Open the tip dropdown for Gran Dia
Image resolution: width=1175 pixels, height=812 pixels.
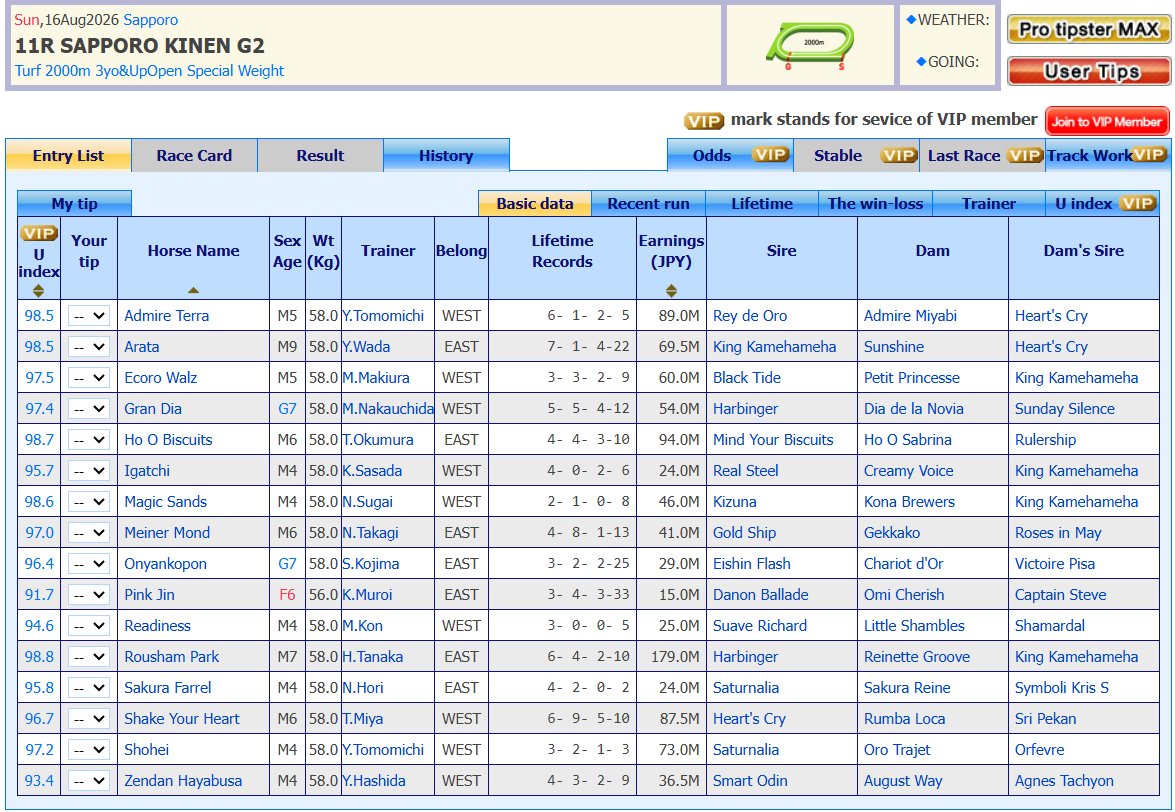point(88,408)
